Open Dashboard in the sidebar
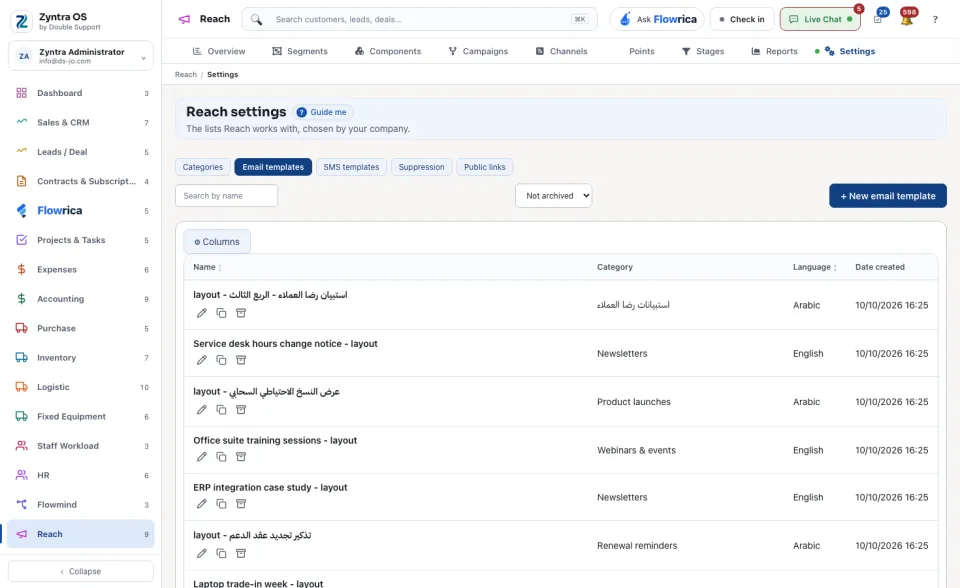The height and width of the screenshot is (588, 960). point(81,93)
